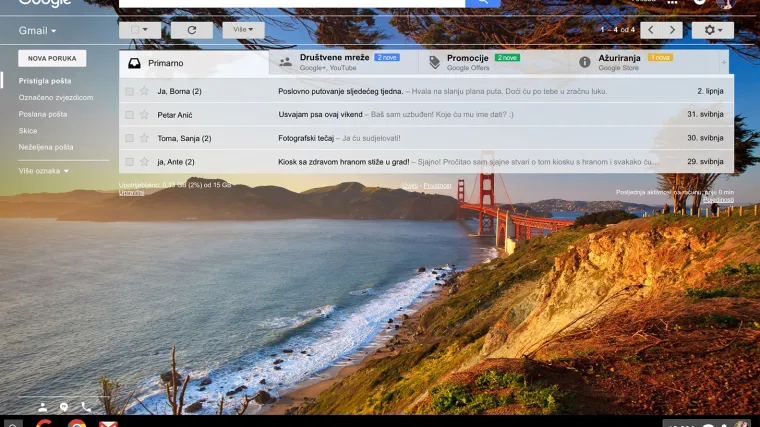Launch Chrome from the taskbar shelf
760x427 pixels.
point(77,424)
